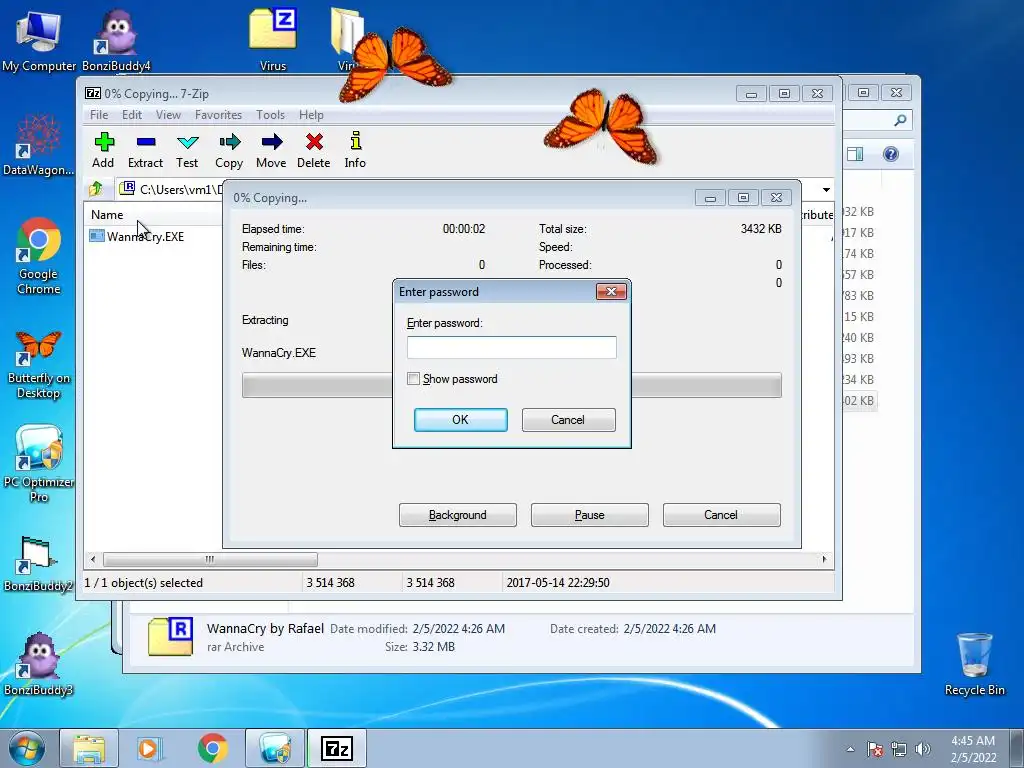Open Chrome from the taskbar

212,748
